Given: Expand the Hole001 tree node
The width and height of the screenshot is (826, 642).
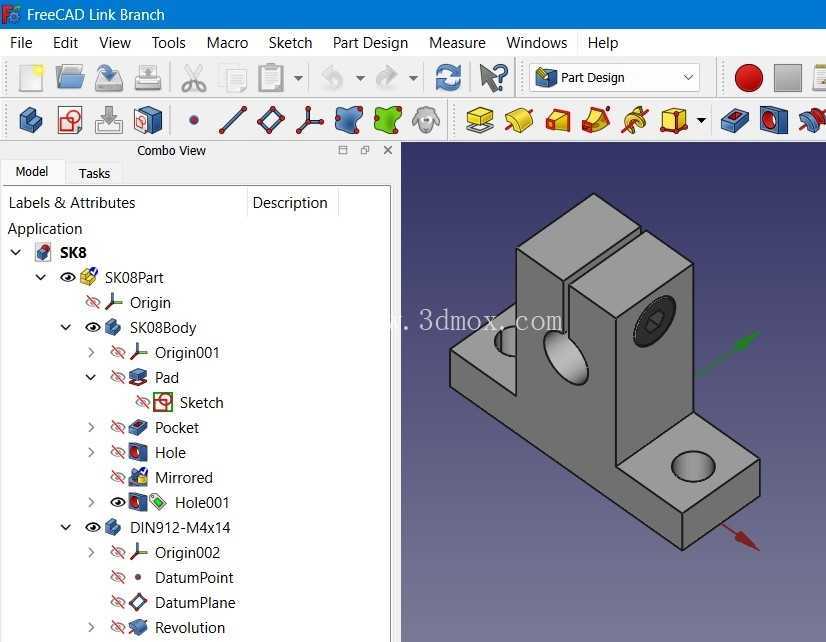Looking at the screenshot, I should [x=91, y=502].
